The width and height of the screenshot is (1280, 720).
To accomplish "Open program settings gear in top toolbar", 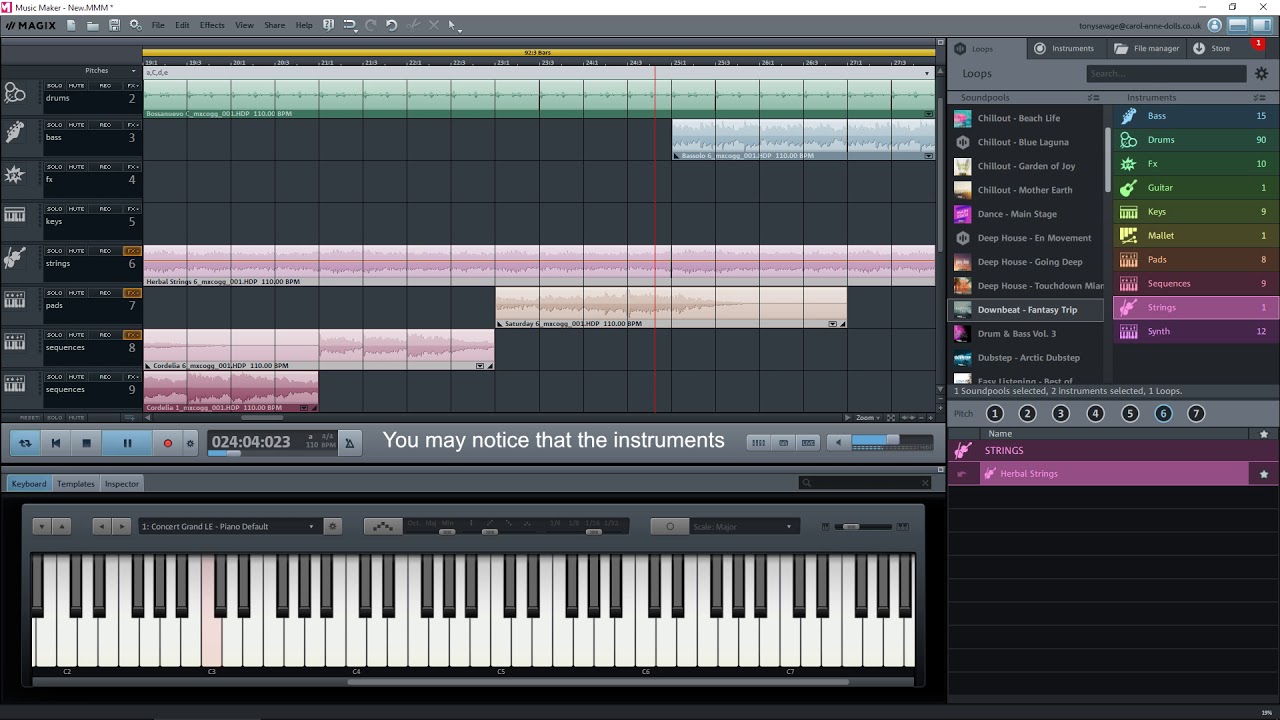I will (135, 25).
